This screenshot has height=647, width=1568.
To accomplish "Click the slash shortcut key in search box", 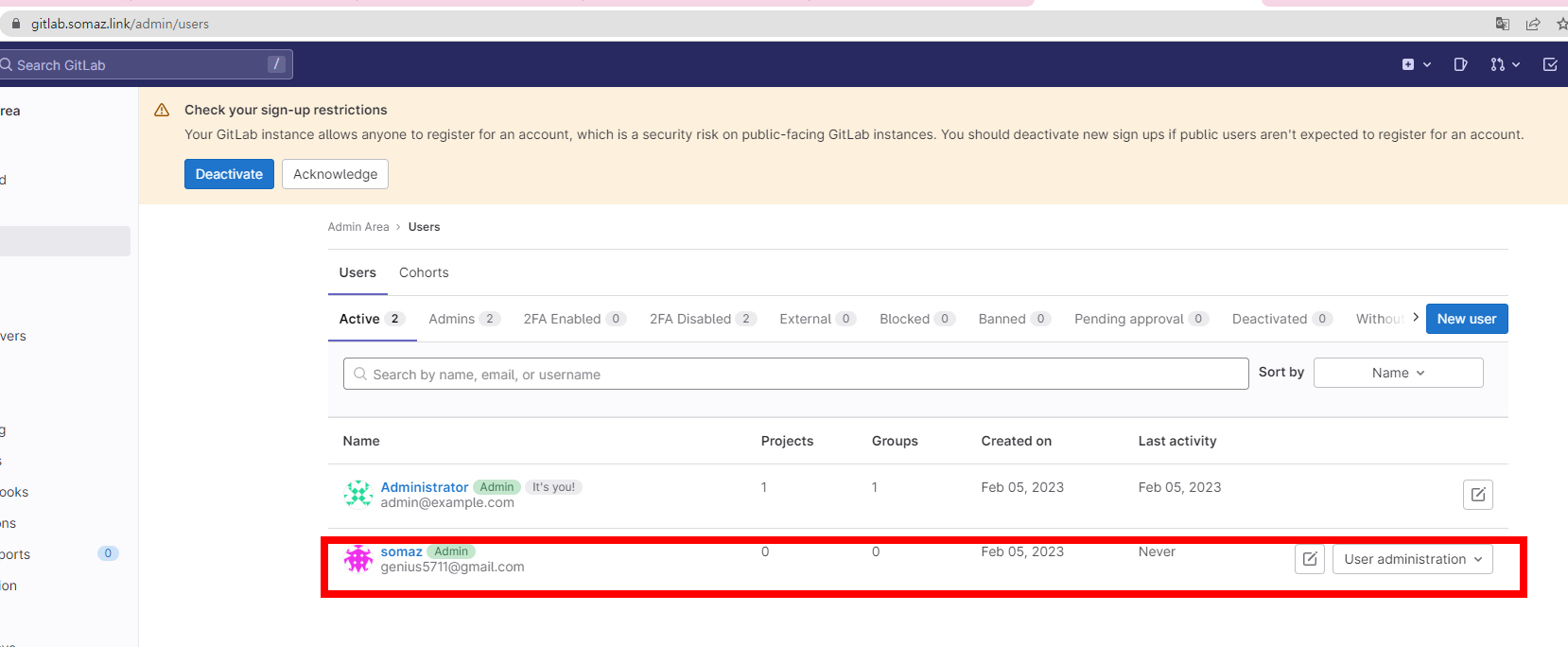I will pos(276,64).
